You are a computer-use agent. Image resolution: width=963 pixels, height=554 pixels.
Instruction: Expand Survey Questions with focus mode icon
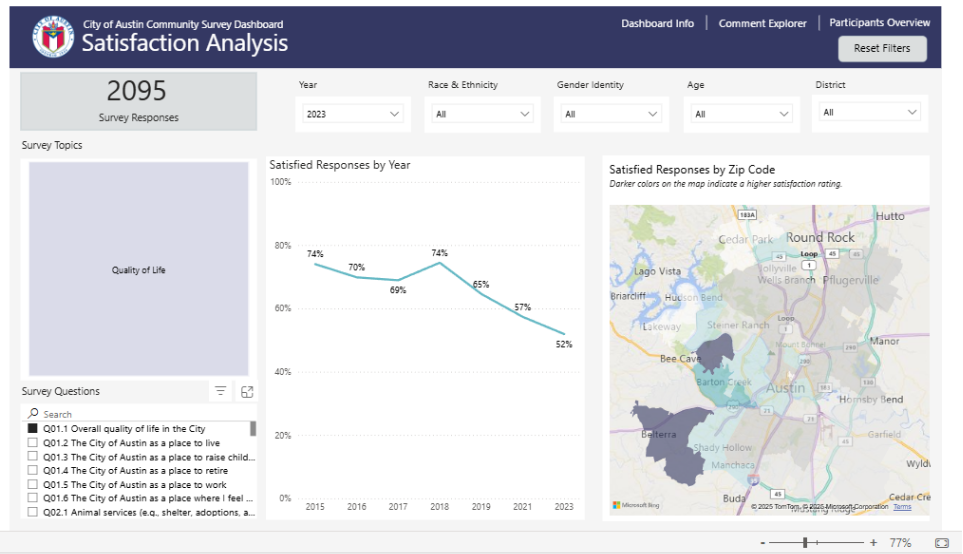pos(247,392)
